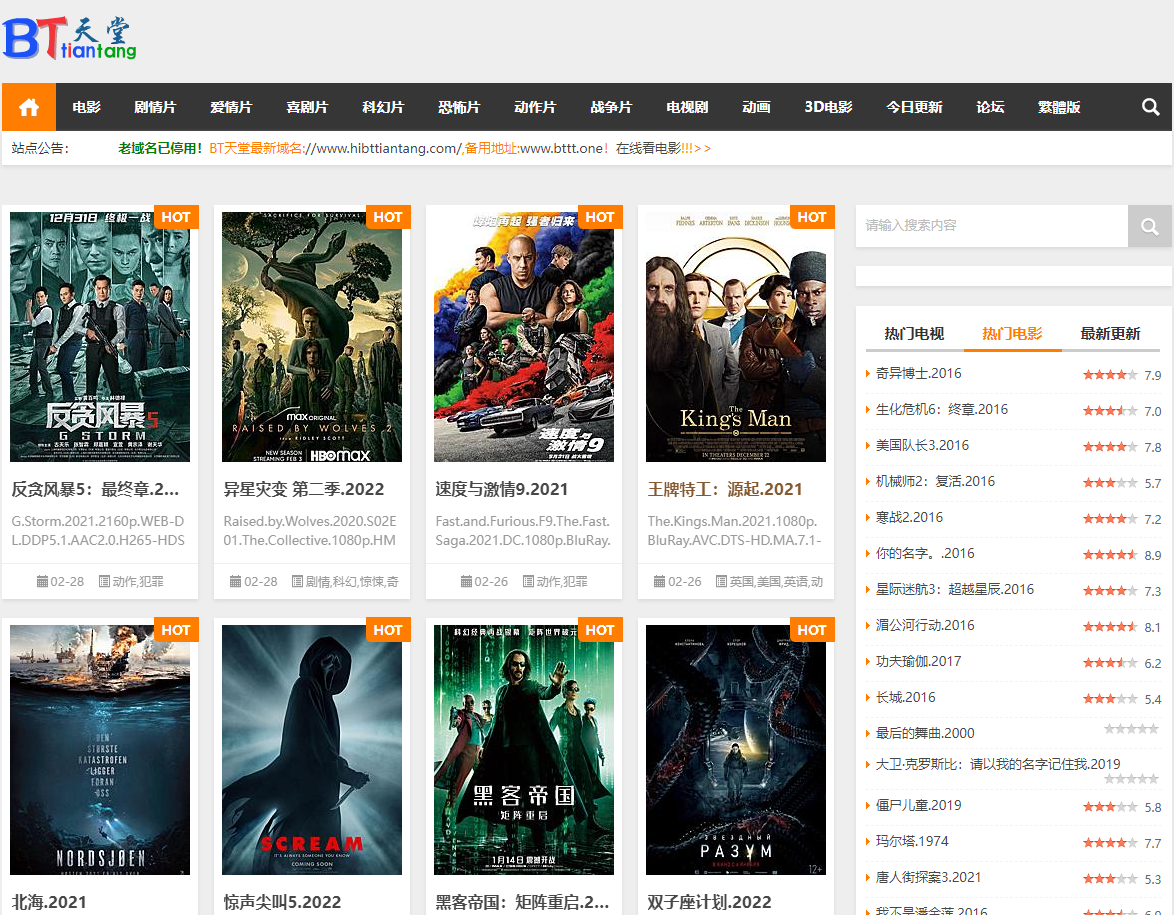The image size is (1174, 915).
Task: Switch to the 热门电视 tab
Action: coord(914,334)
